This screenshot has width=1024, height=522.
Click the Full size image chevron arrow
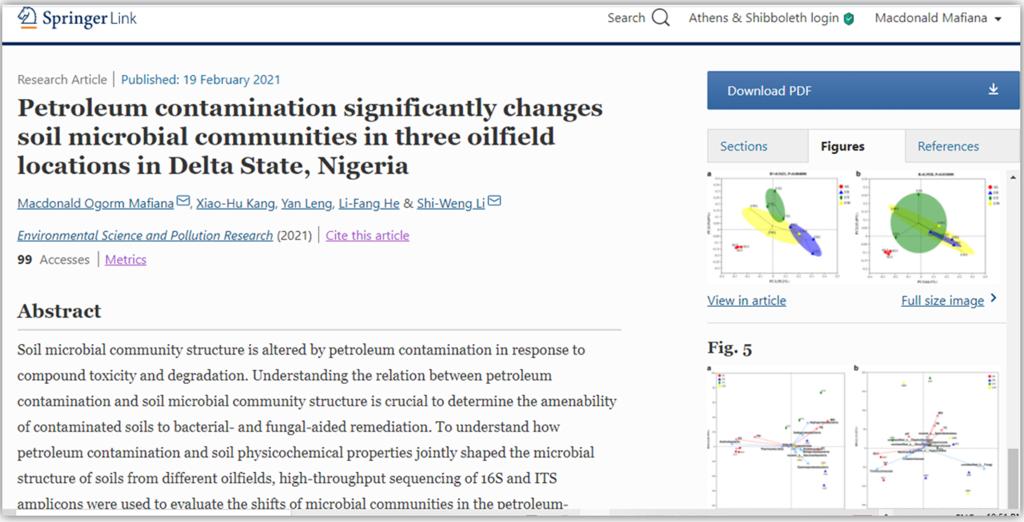pyautogui.click(x=993, y=299)
